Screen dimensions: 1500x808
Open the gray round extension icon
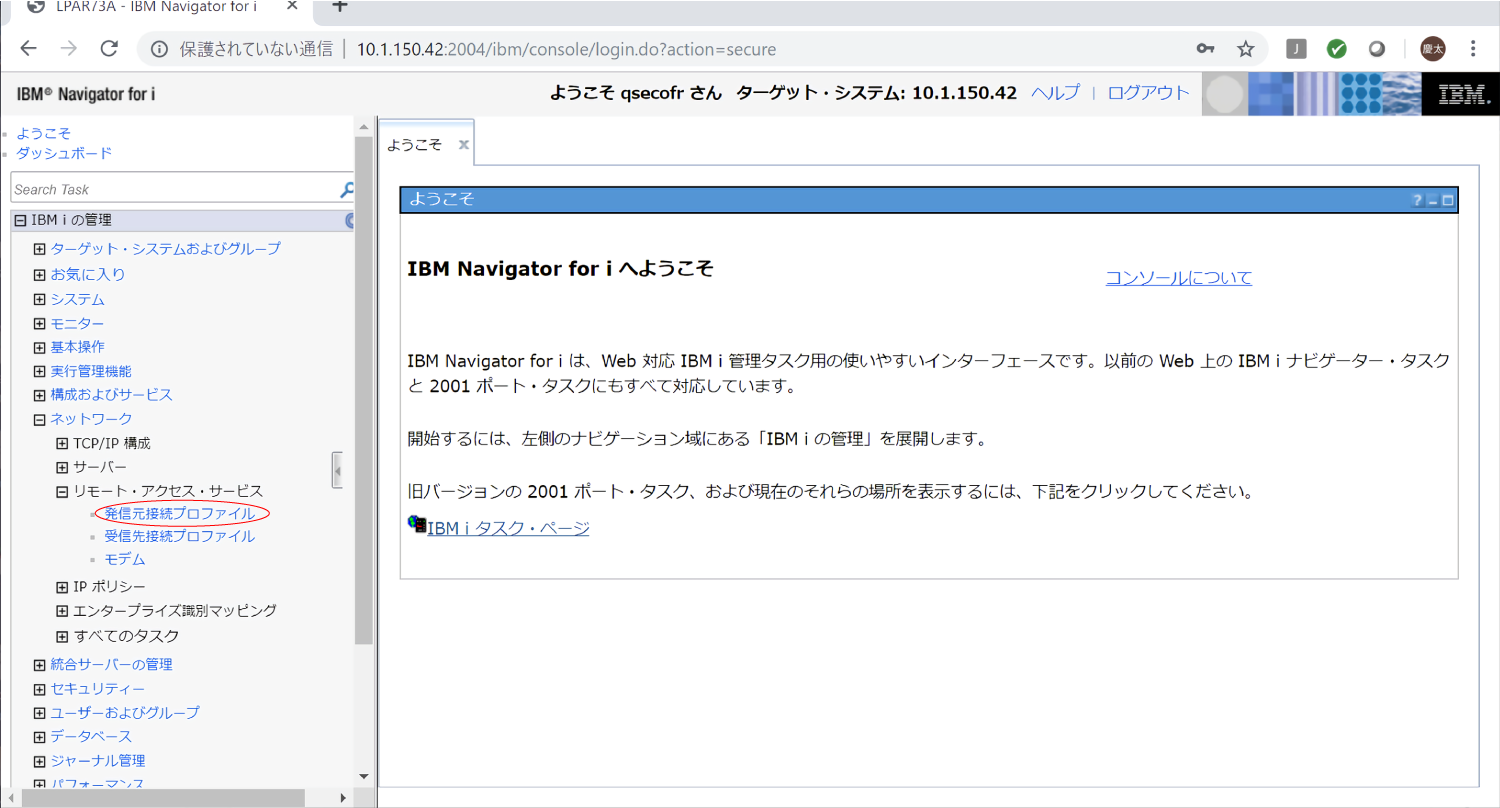tap(1377, 49)
